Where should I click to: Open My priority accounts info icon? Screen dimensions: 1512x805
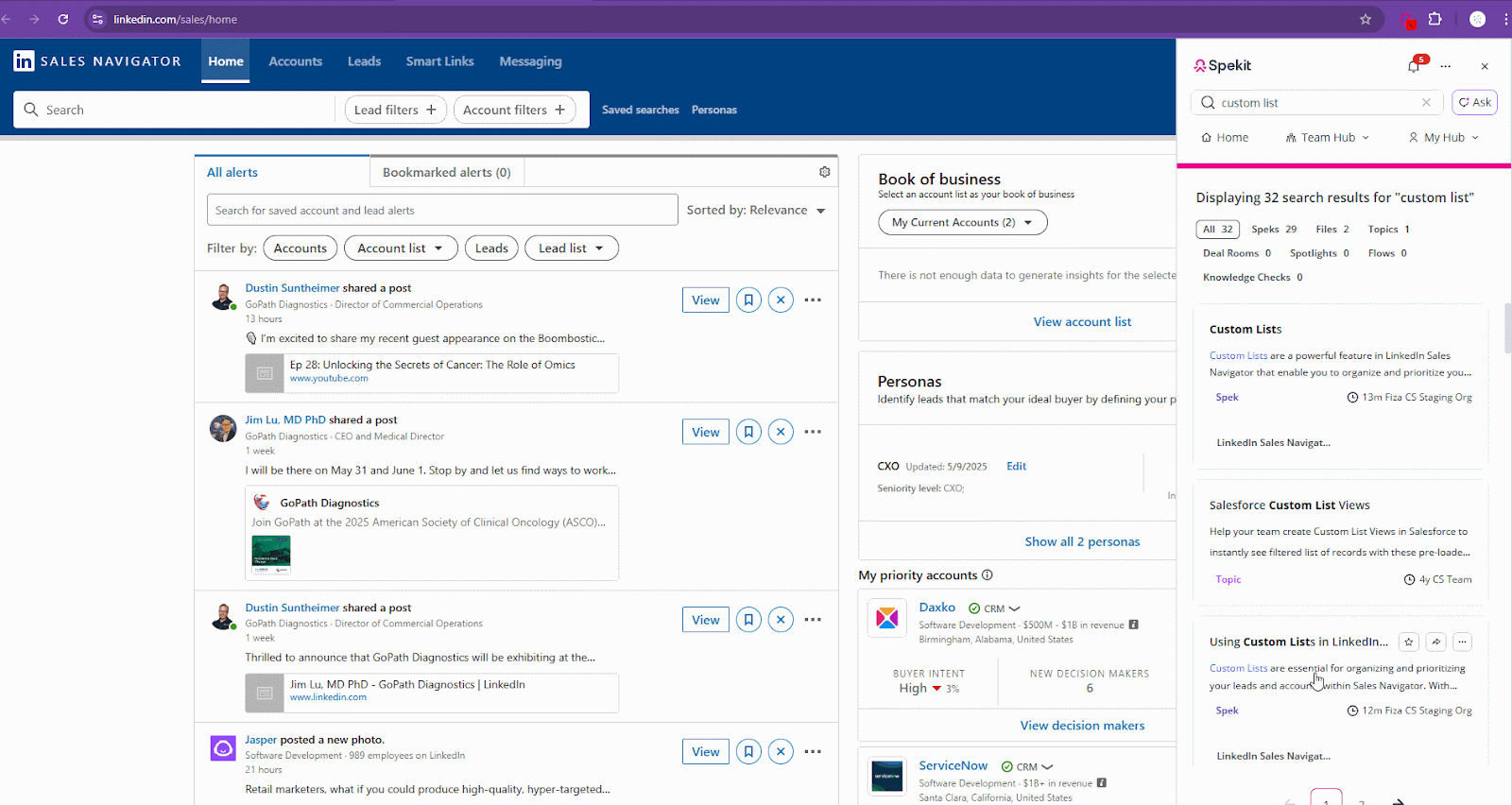988,575
